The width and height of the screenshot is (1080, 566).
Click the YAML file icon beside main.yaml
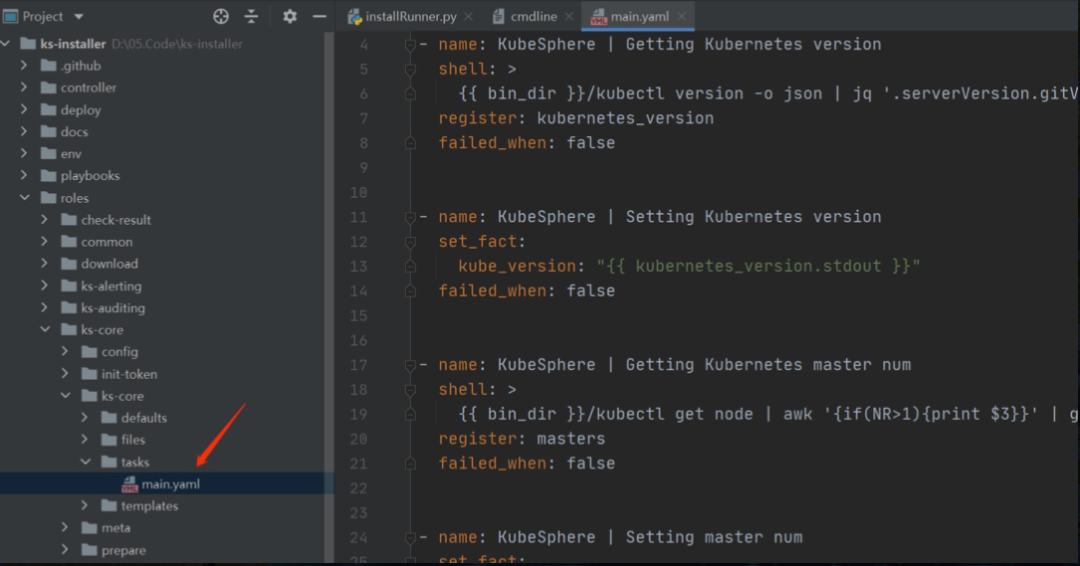pyautogui.click(x=129, y=485)
